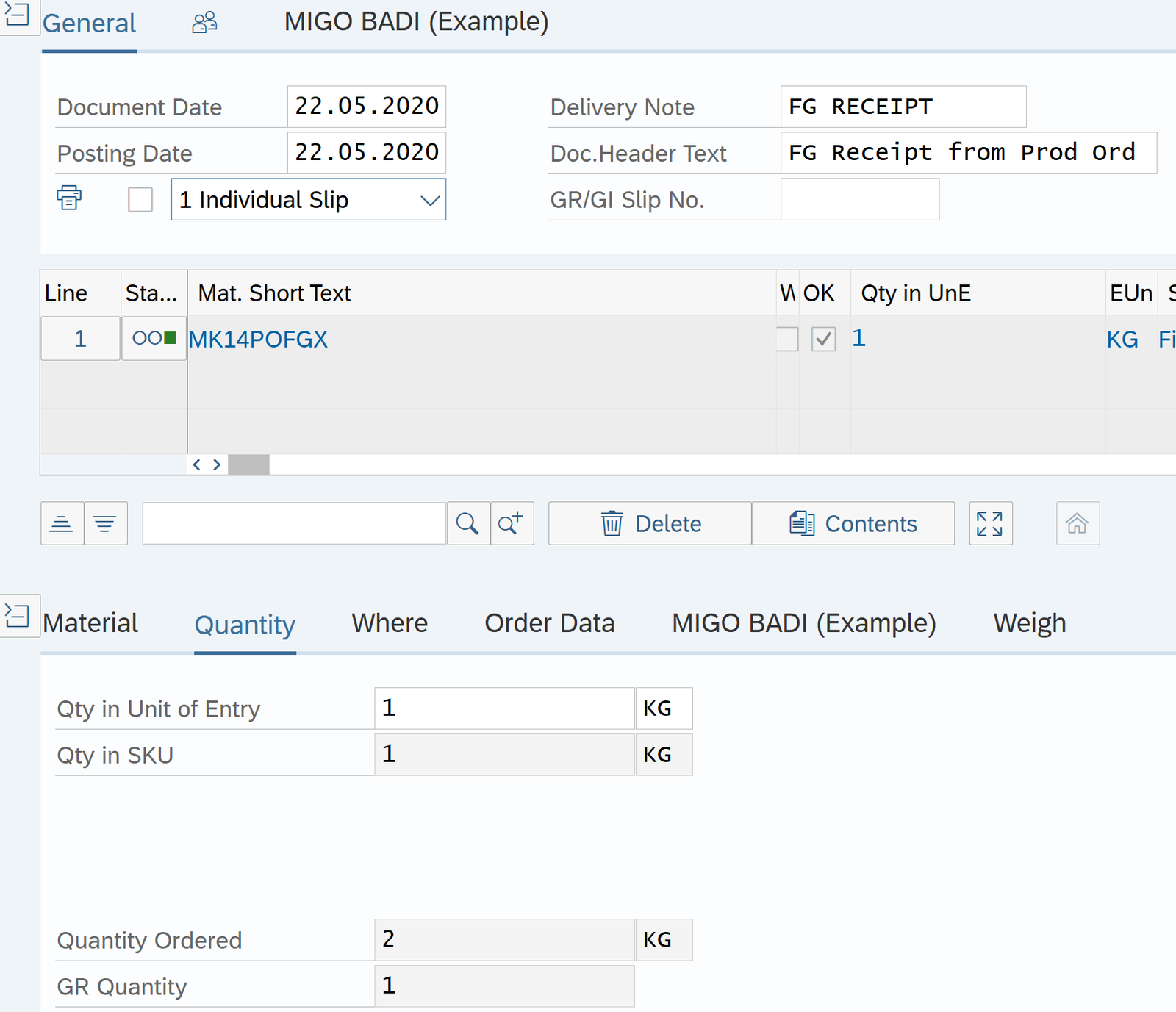Open the Where tab
This screenshot has width=1176, height=1012.
coord(390,623)
